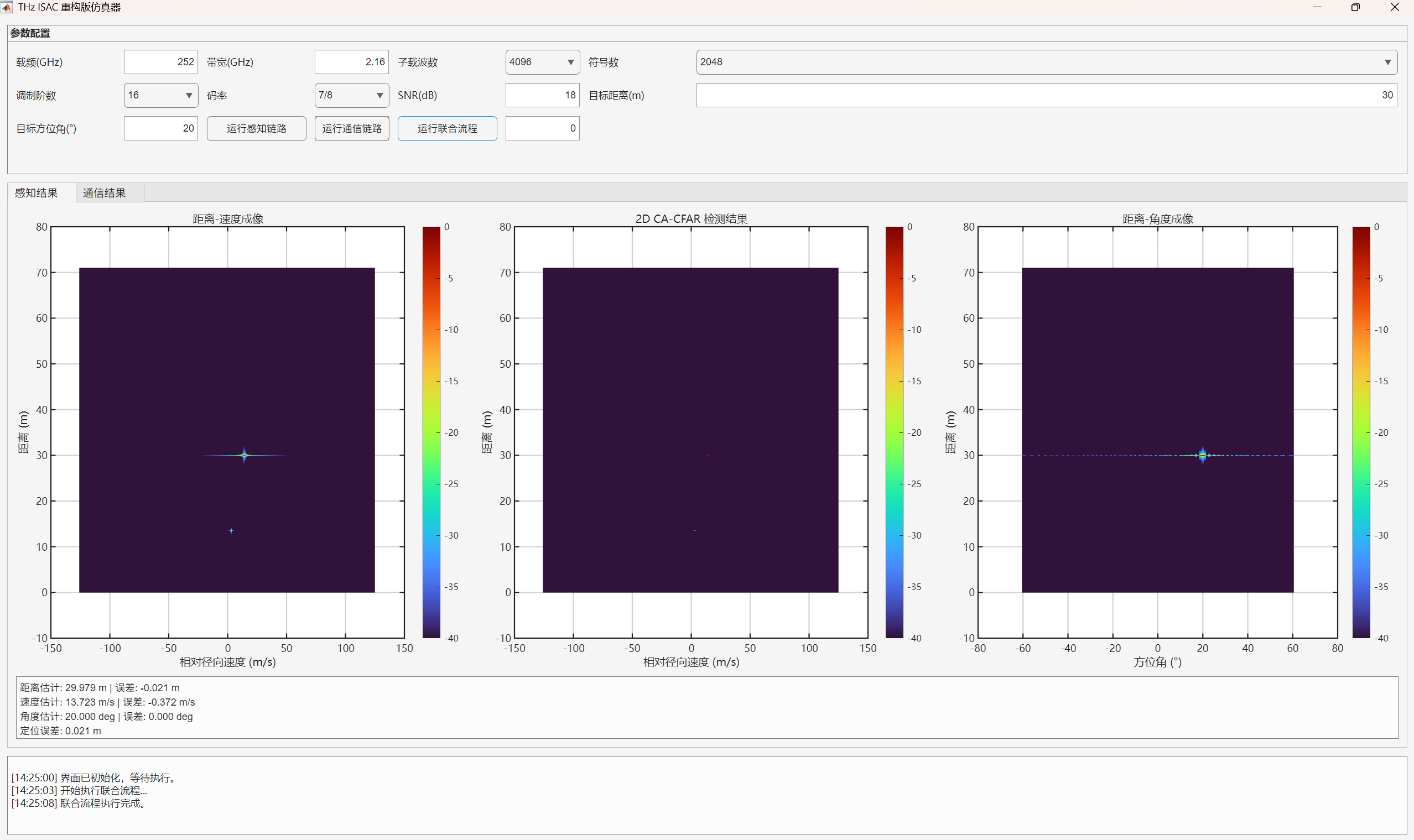
Task: Restore down the simulator window
Action: click(1355, 7)
